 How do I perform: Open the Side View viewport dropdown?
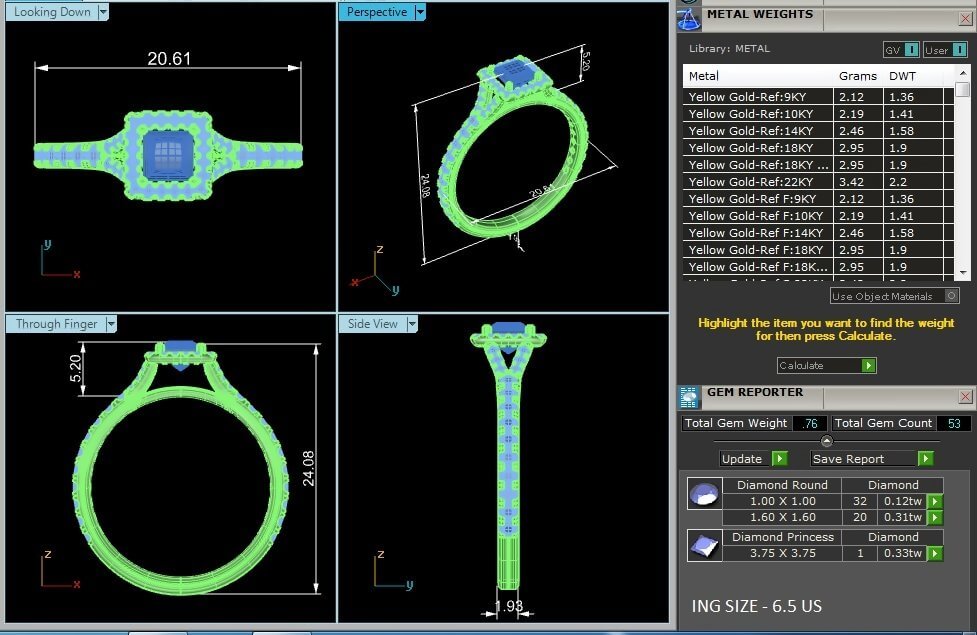(x=411, y=324)
